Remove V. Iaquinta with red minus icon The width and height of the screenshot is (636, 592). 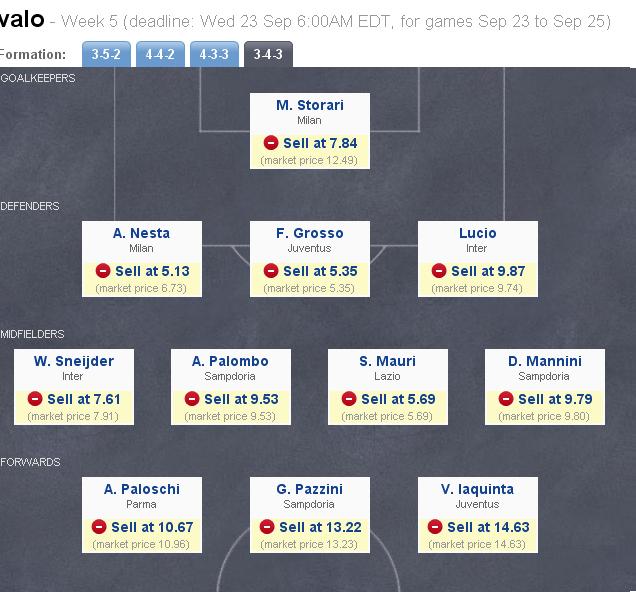(434, 527)
